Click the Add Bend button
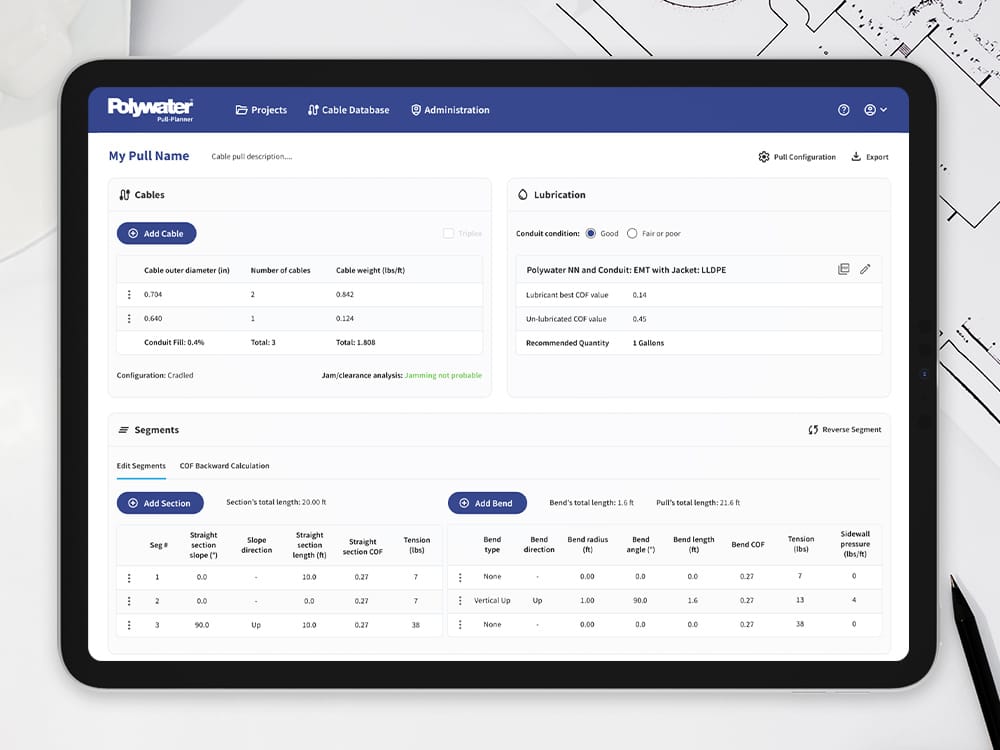1000x750 pixels. [x=487, y=503]
